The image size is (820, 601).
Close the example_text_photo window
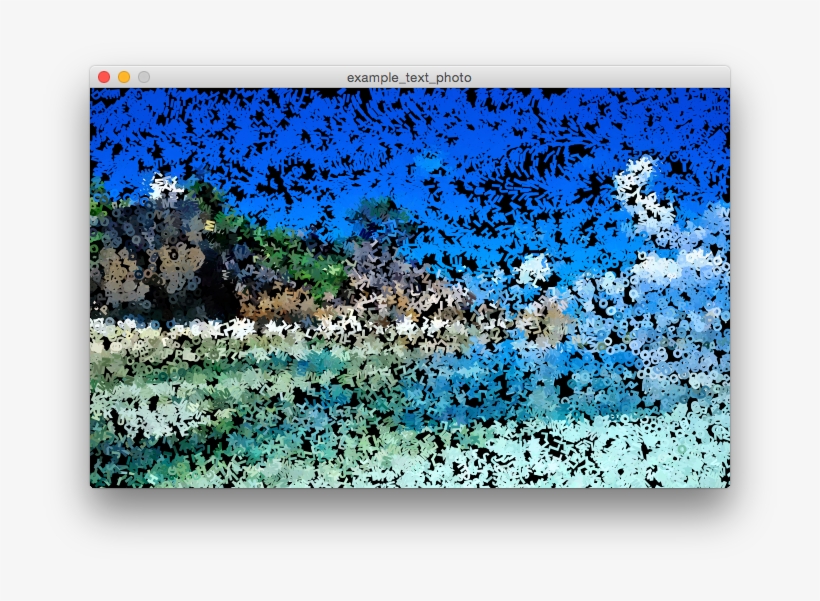(104, 77)
